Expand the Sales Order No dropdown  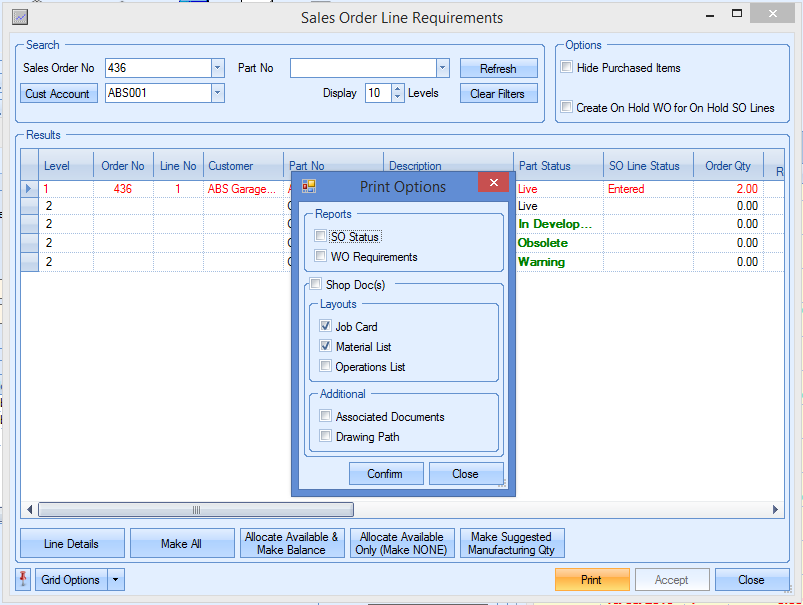pos(217,68)
